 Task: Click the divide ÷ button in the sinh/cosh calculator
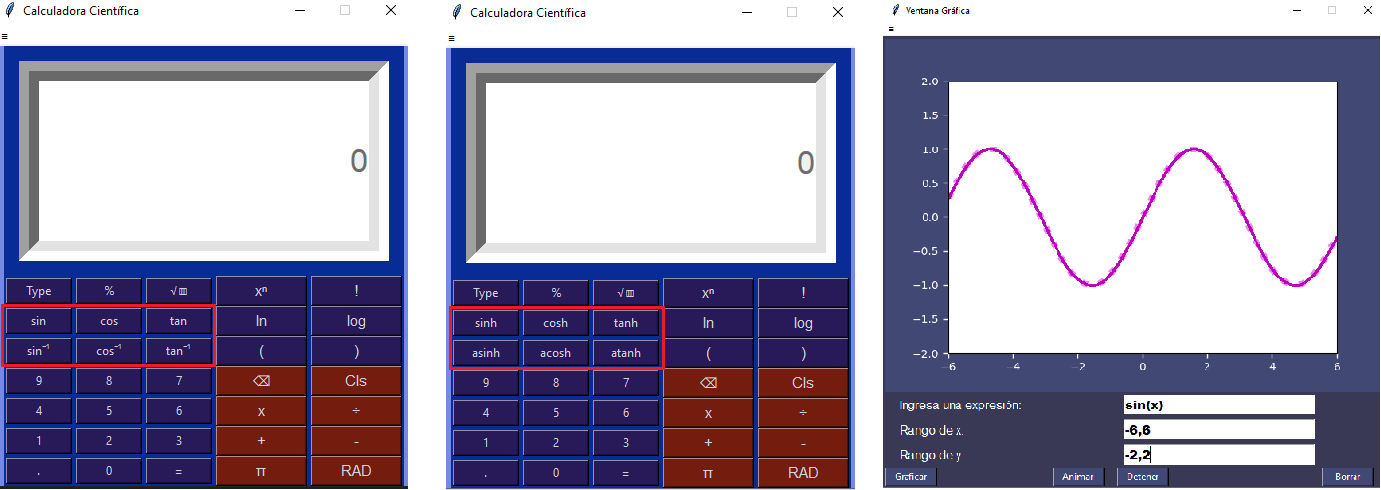803,413
